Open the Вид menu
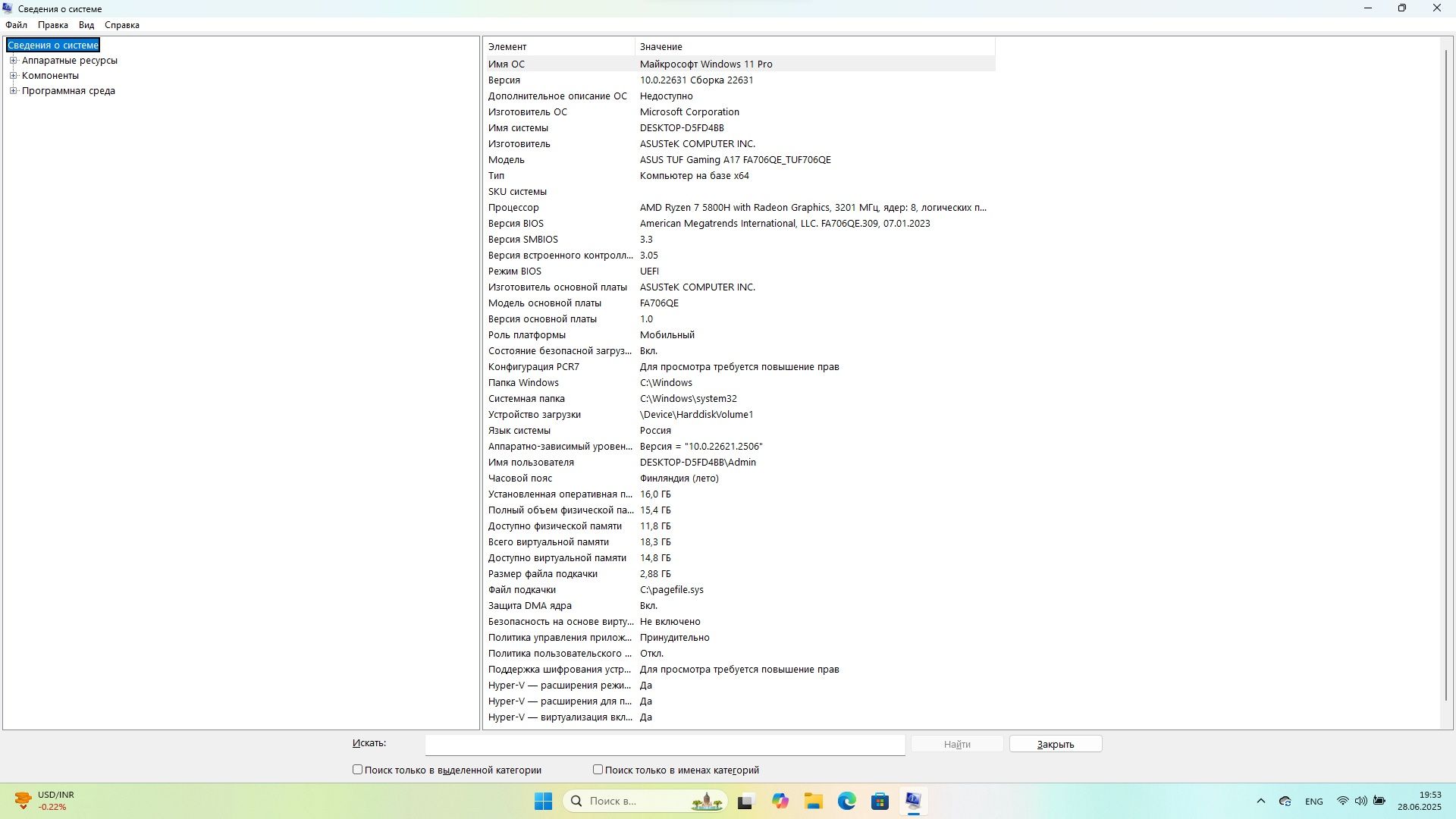The image size is (1456, 819). pyautogui.click(x=86, y=25)
